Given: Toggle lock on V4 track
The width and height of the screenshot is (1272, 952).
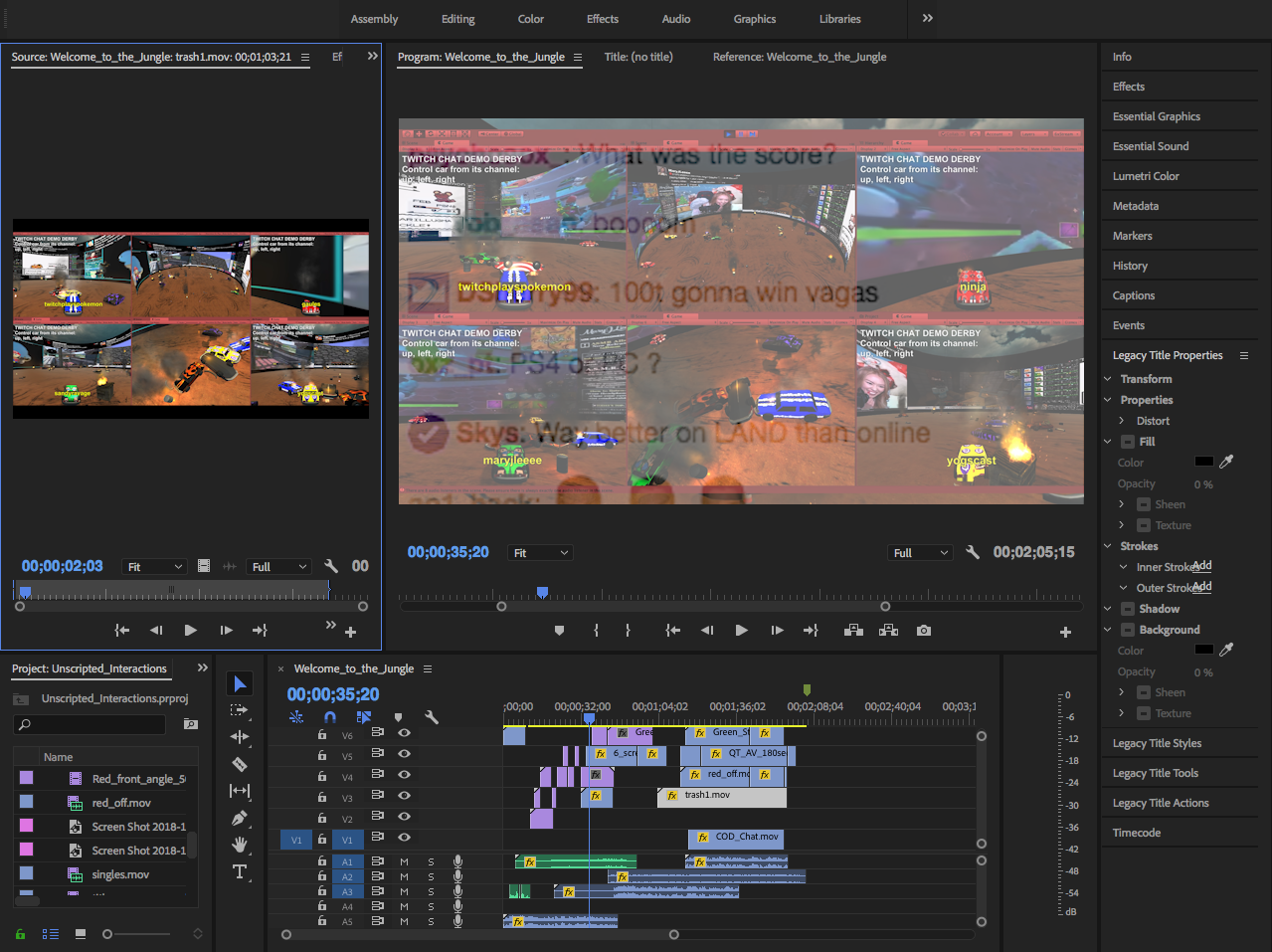Looking at the screenshot, I should (321, 776).
